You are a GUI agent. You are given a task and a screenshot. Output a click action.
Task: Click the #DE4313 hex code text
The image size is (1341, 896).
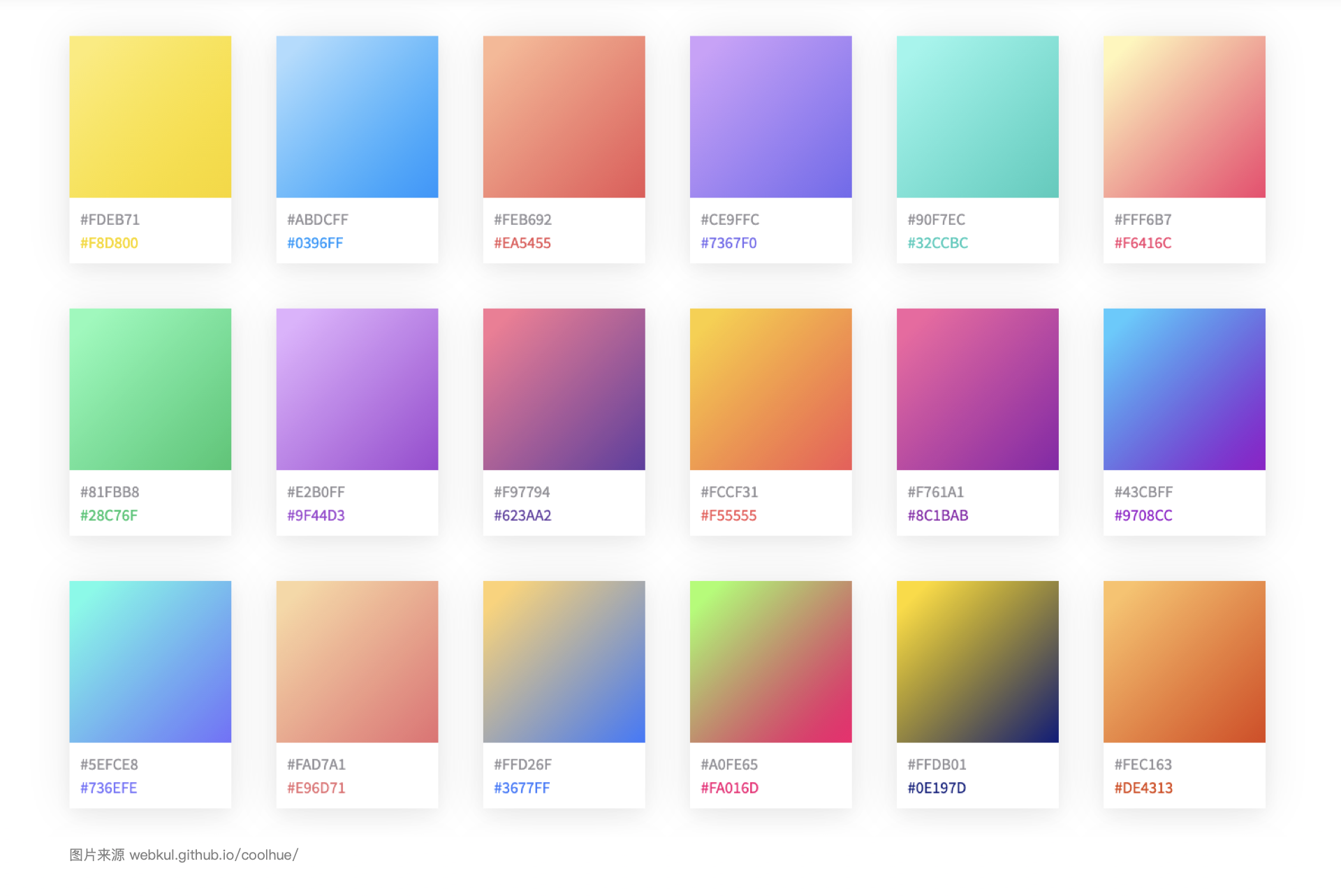[x=1143, y=788]
